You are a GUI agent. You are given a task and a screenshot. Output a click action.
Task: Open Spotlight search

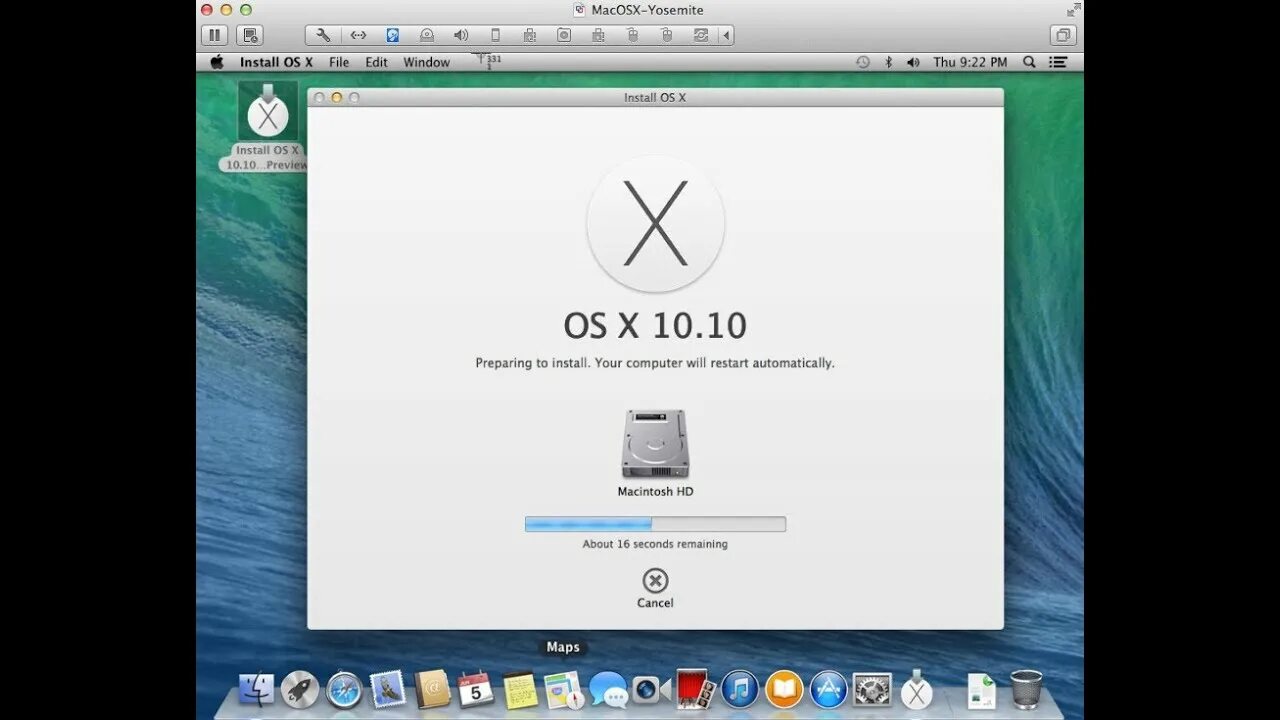tap(1029, 62)
